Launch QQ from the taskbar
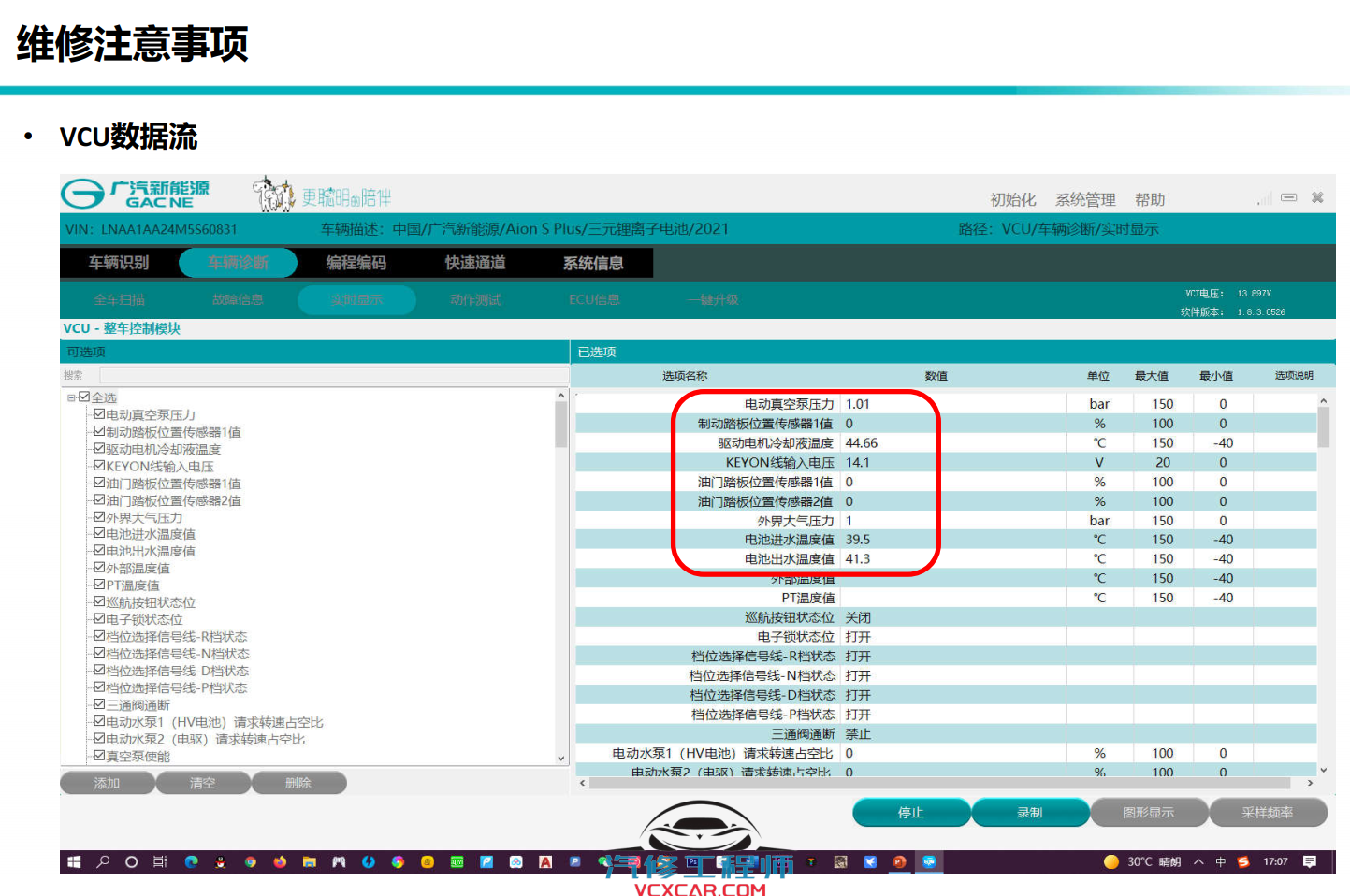The image size is (1350, 896). [x=220, y=861]
